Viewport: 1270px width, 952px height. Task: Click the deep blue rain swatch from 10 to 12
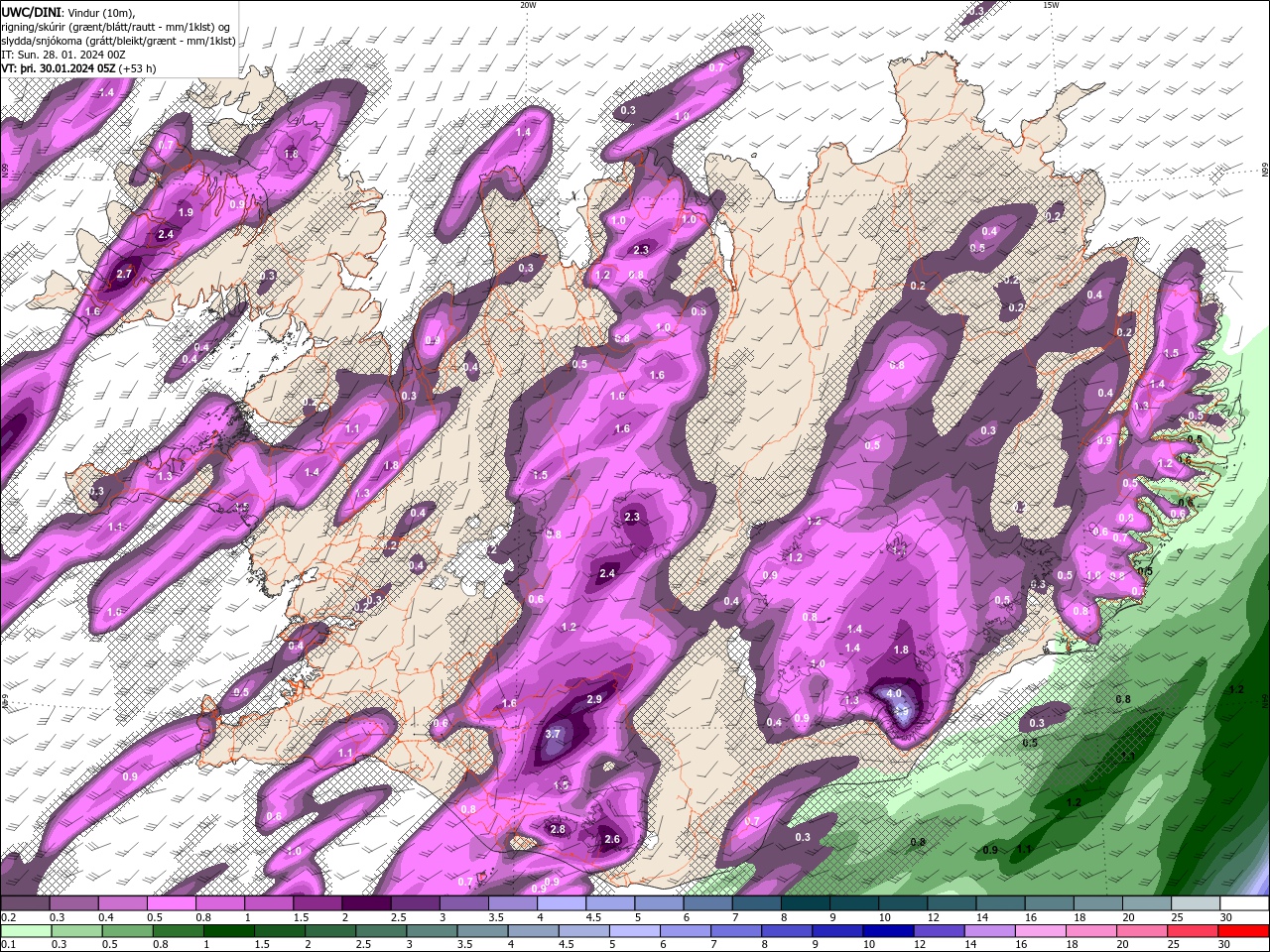tap(886, 931)
